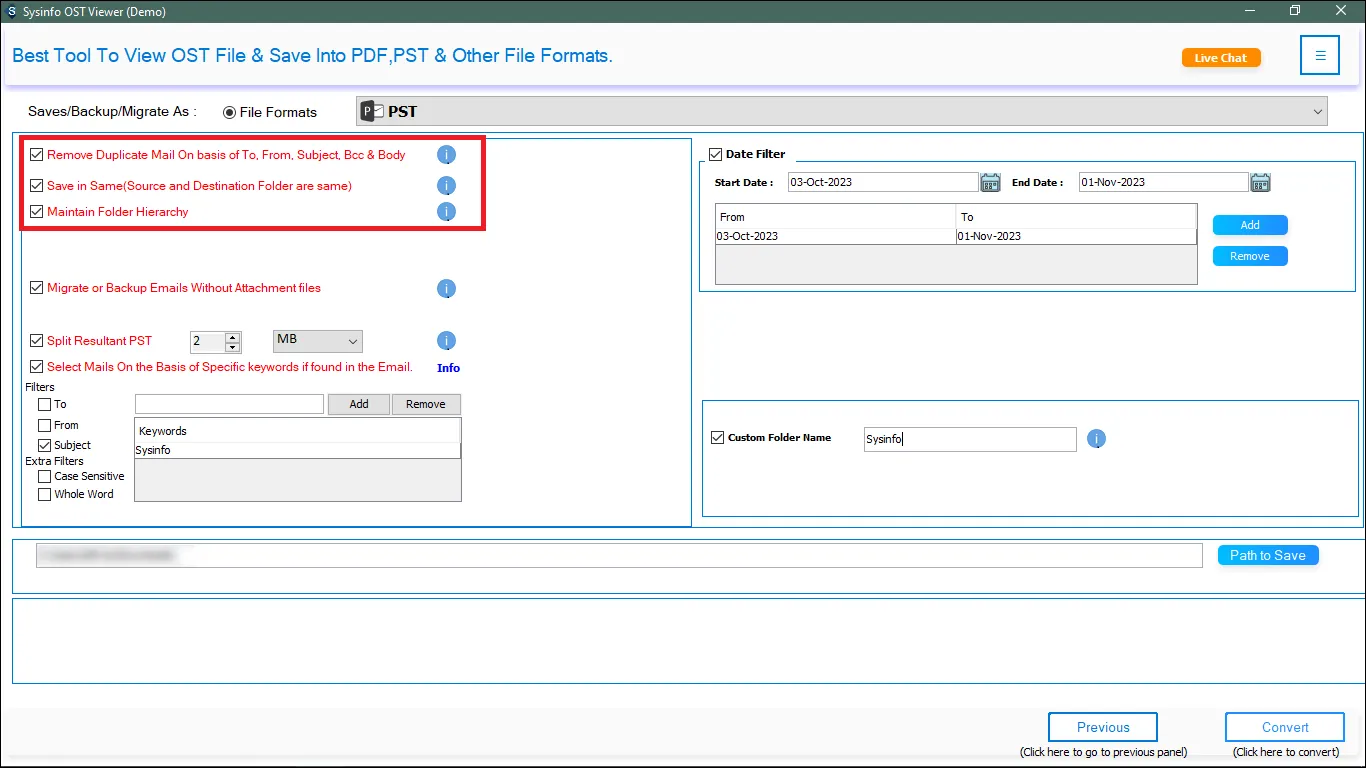The width and height of the screenshot is (1366, 768).
Task: Open End Date calendar picker
Action: (x=1260, y=182)
